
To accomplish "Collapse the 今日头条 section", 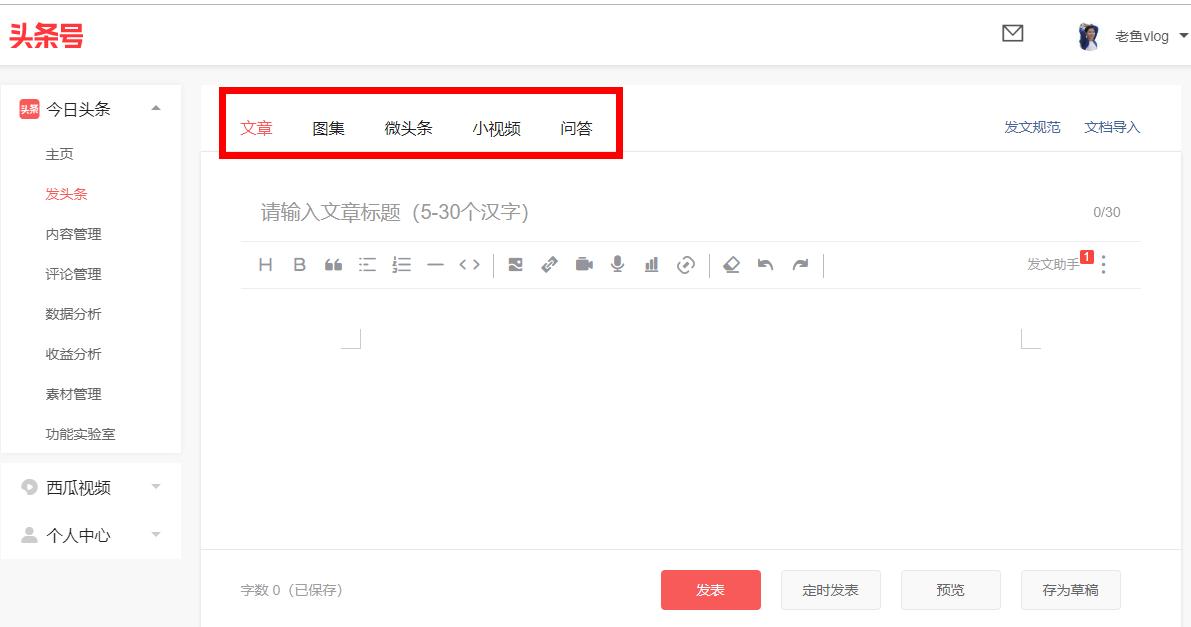I will pyautogui.click(x=155, y=109).
